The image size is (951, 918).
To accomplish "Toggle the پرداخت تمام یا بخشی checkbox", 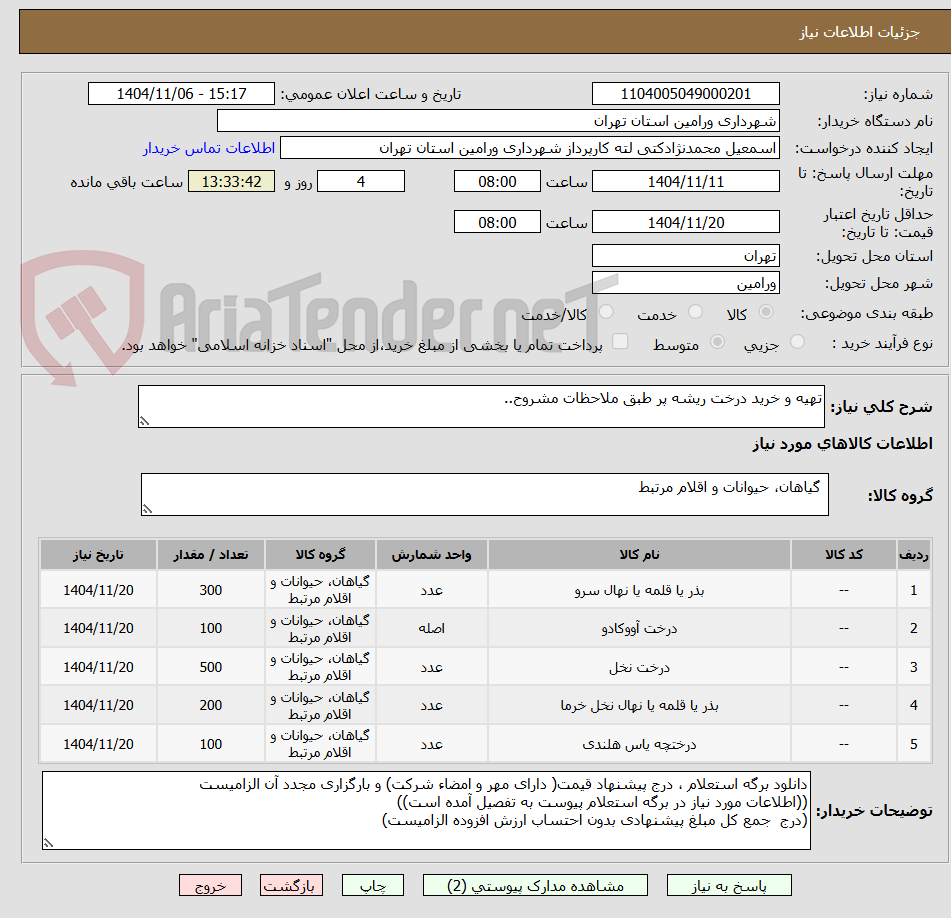I will (x=620, y=341).
